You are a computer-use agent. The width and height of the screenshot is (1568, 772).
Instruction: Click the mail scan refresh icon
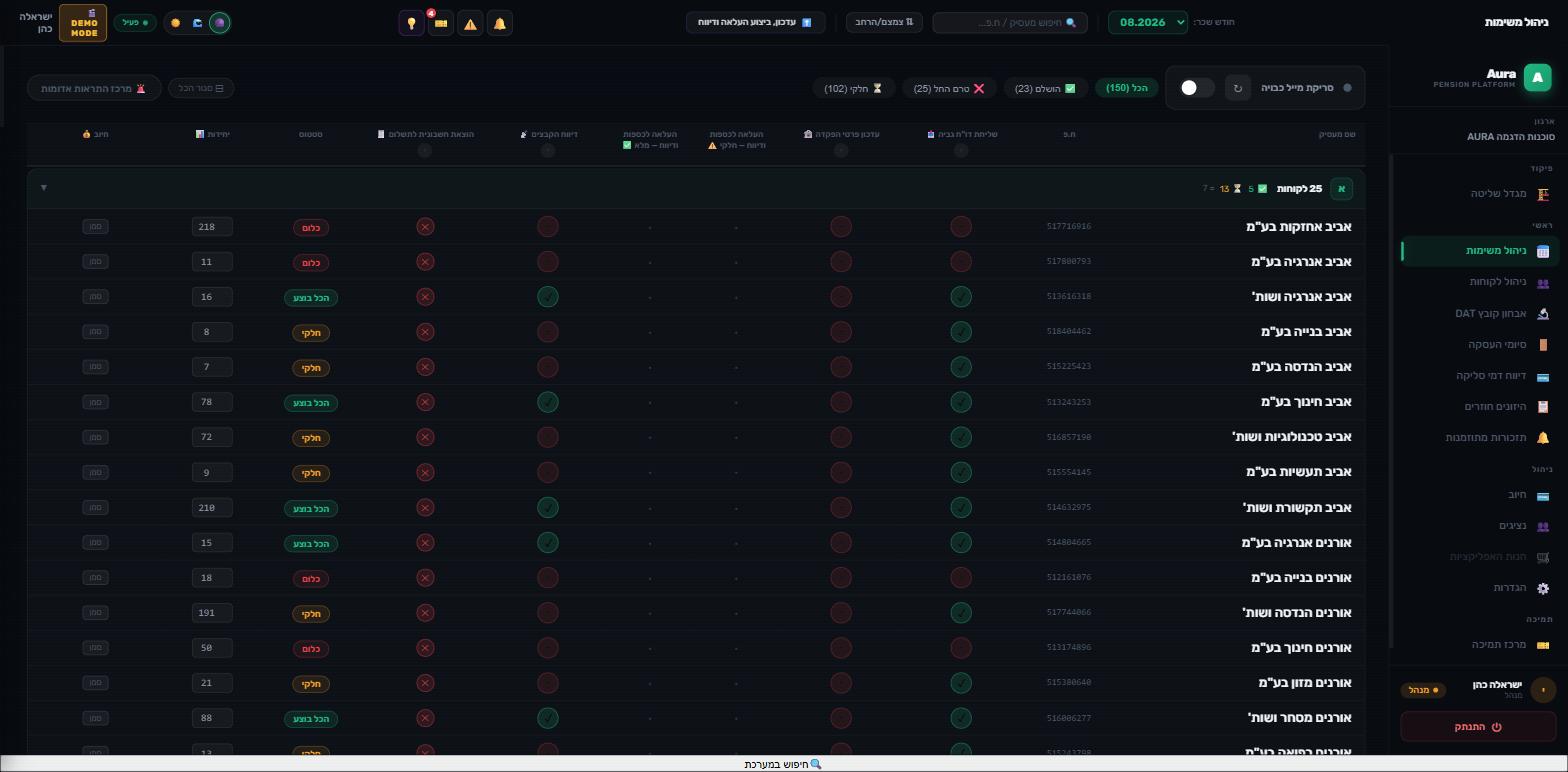tap(1237, 88)
